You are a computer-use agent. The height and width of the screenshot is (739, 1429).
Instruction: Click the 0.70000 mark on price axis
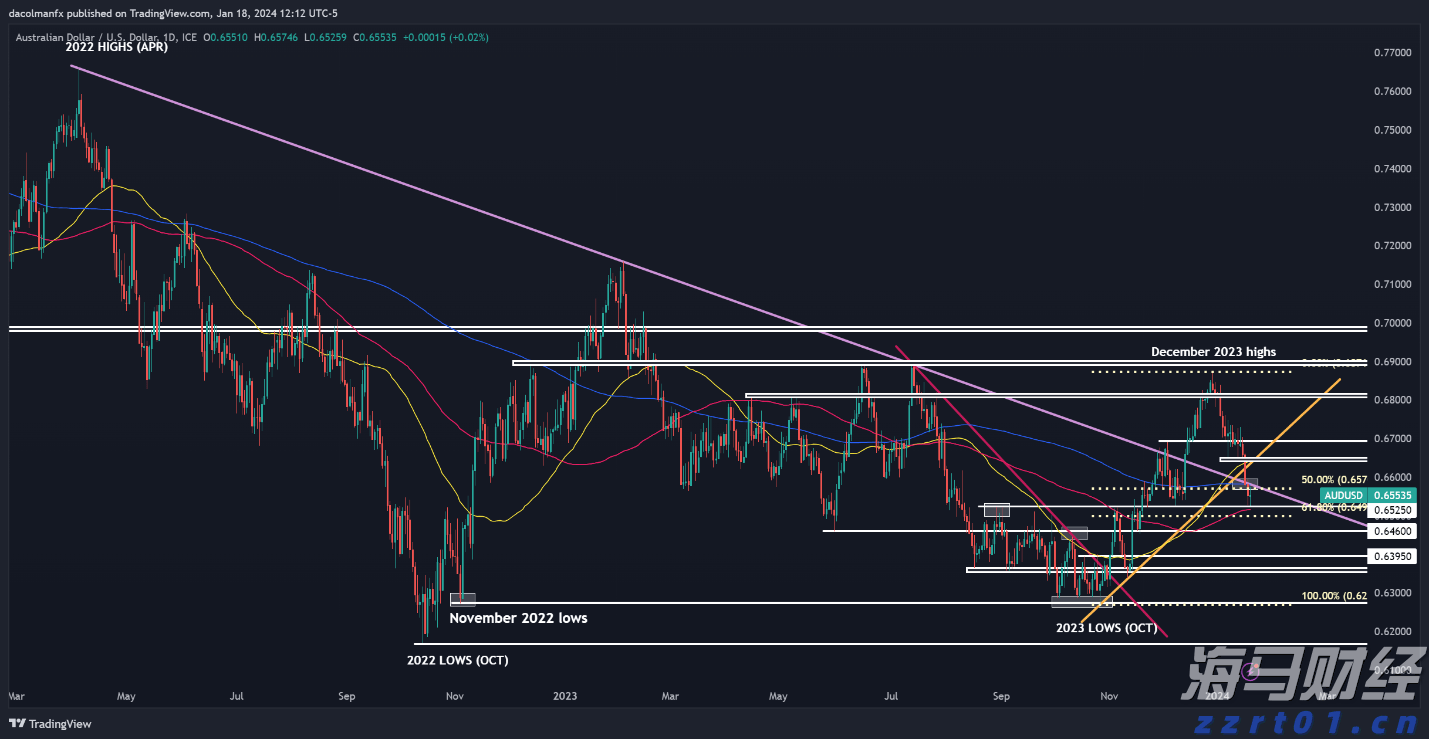(x=1391, y=323)
